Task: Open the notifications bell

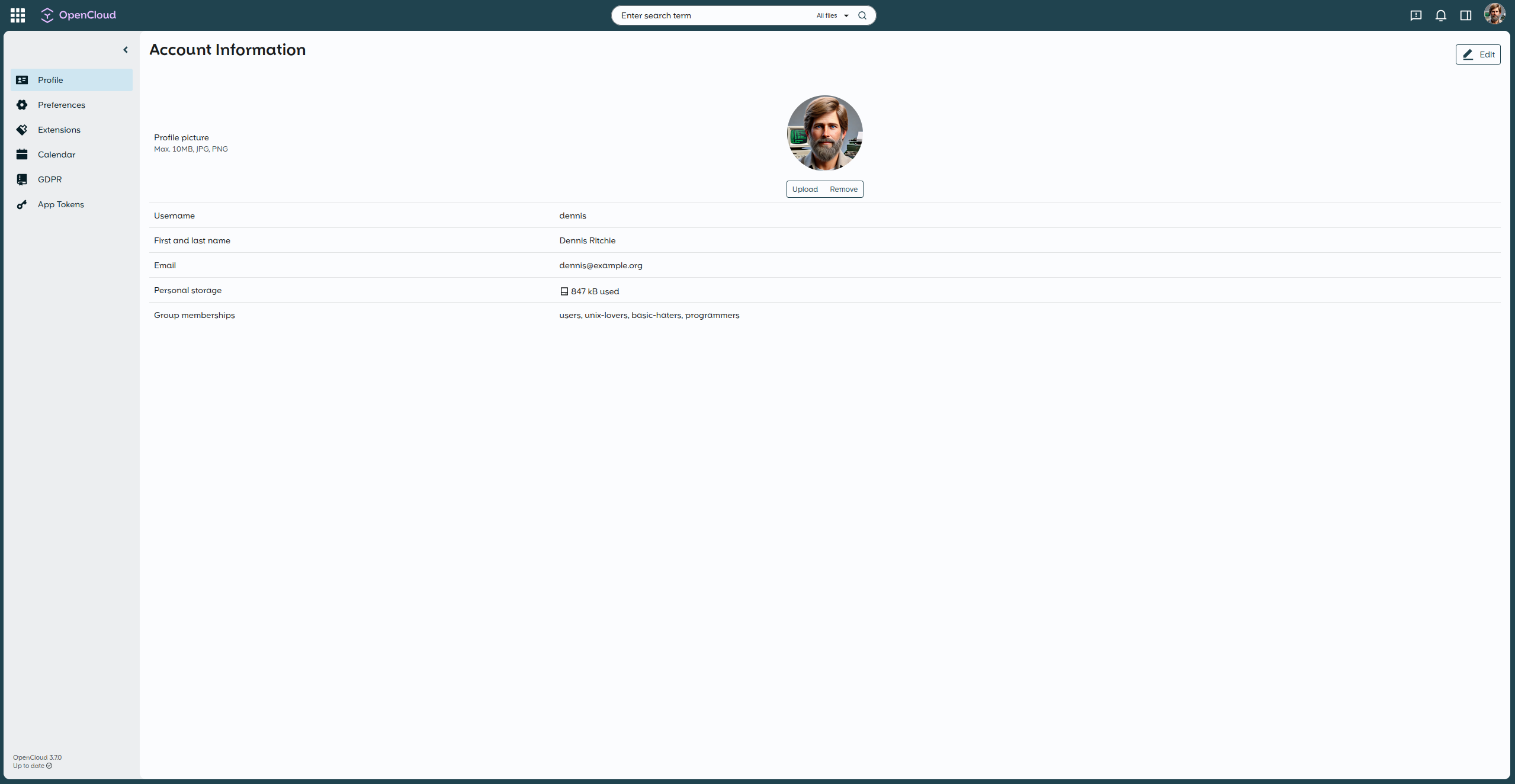Action: tap(1441, 15)
